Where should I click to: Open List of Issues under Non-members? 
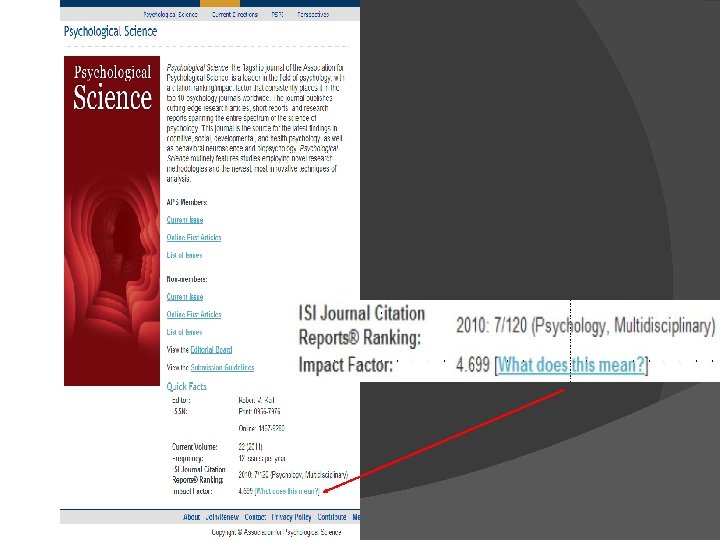point(184,332)
